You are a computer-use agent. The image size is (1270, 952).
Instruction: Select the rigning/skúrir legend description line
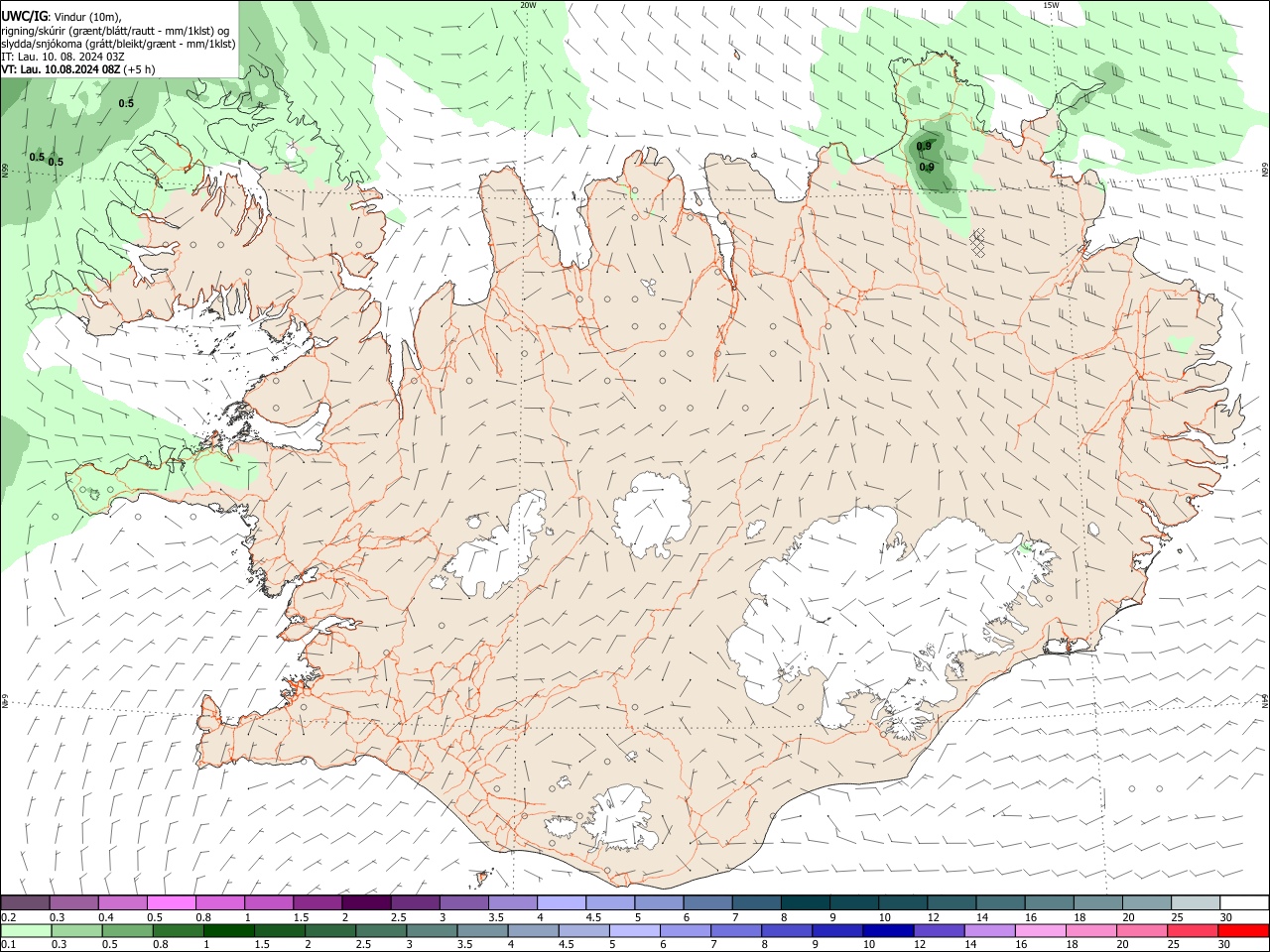click(116, 31)
